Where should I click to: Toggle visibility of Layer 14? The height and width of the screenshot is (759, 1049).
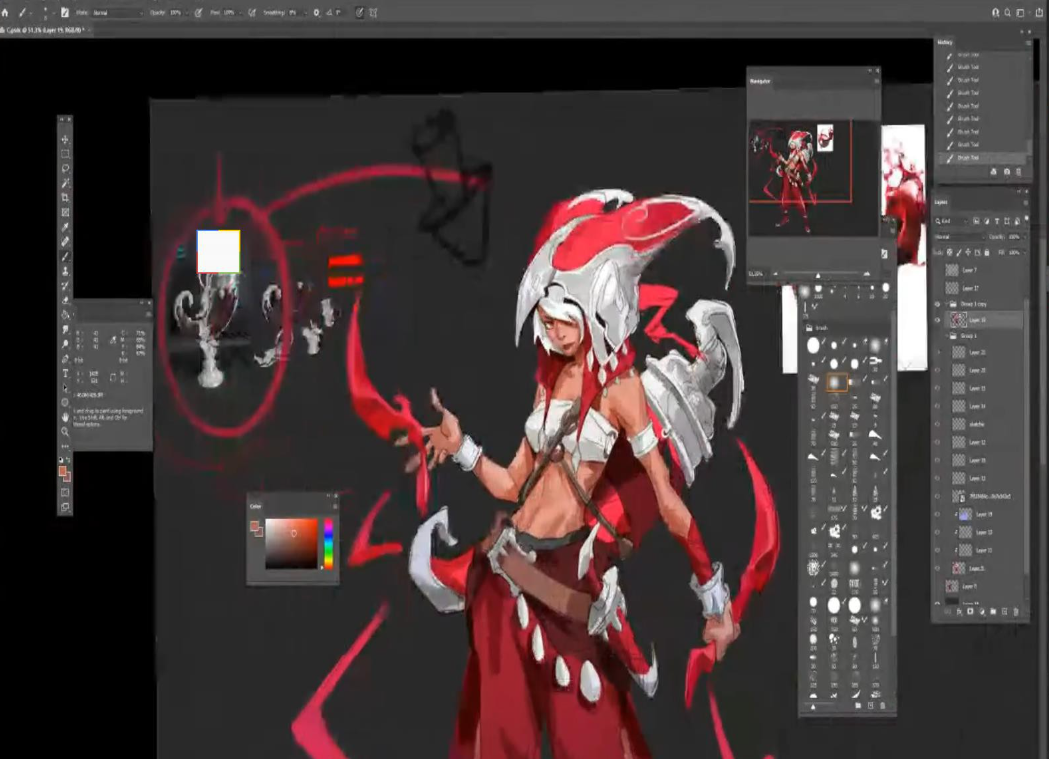click(x=938, y=406)
